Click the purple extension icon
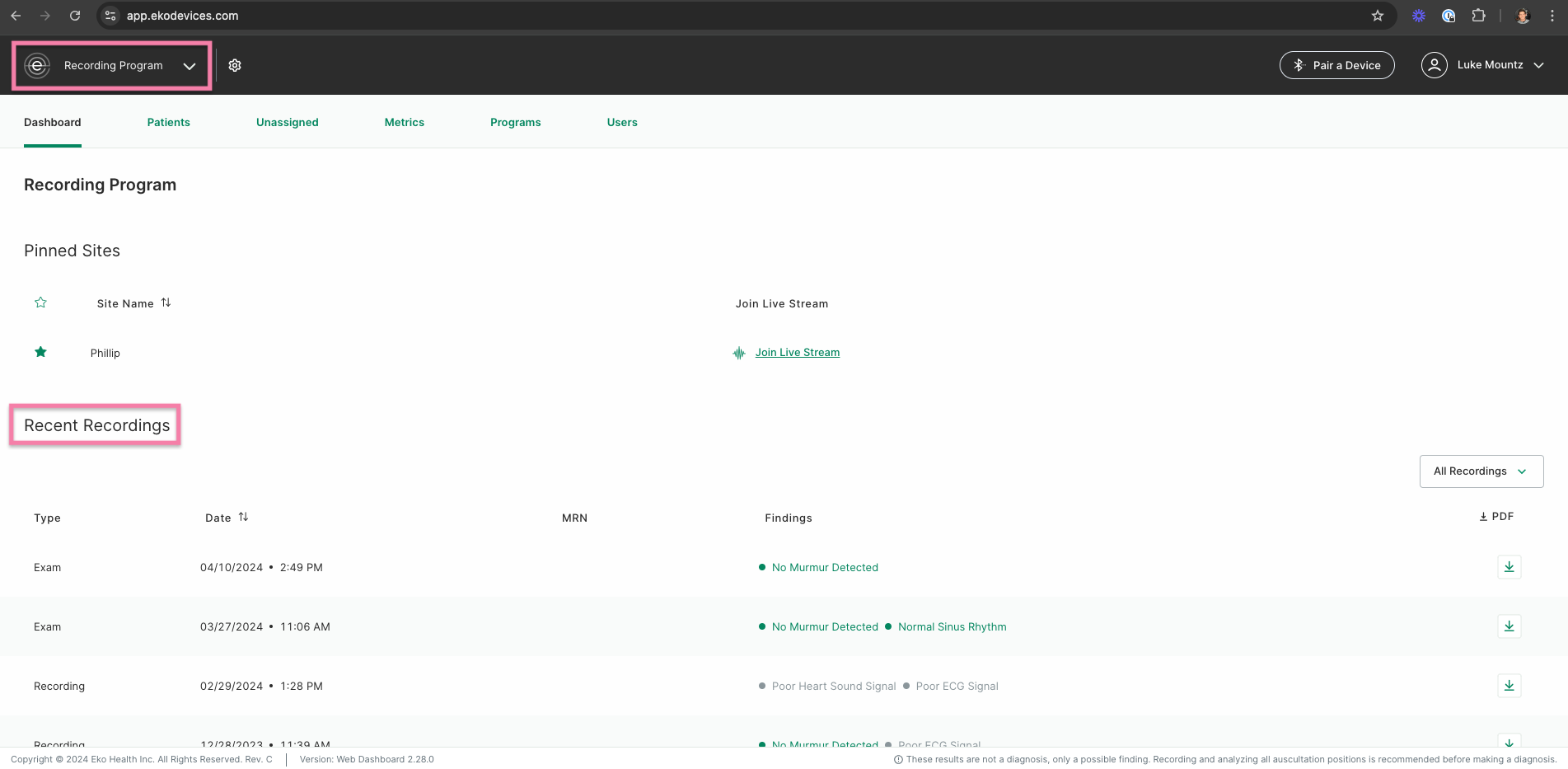1568x769 pixels. [1419, 16]
